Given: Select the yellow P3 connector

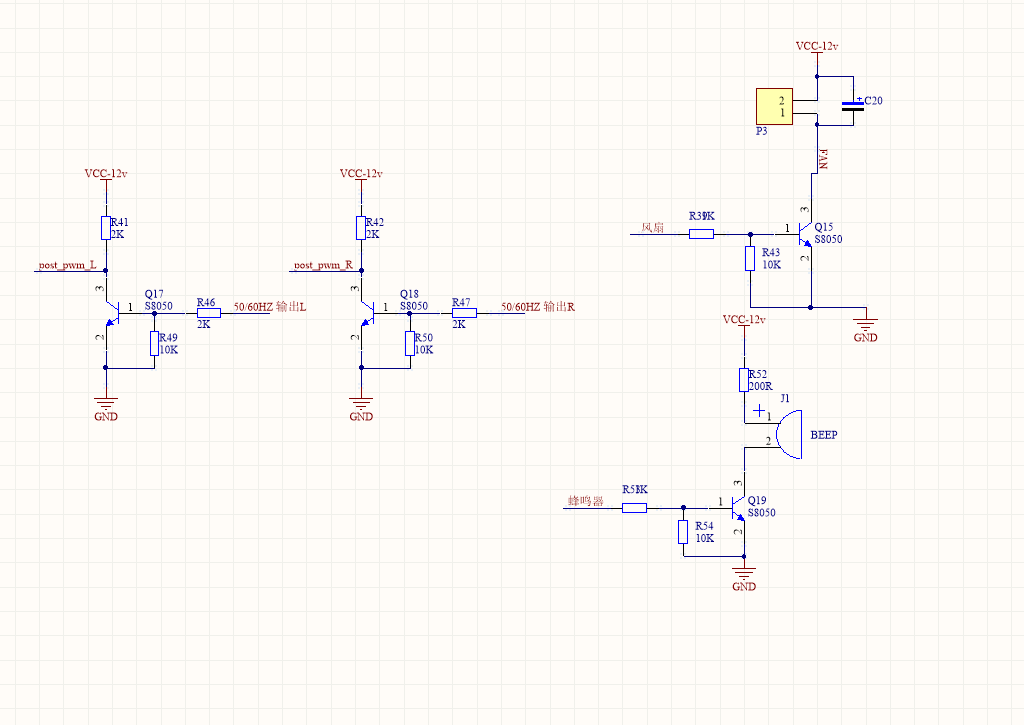Looking at the screenshot, I should pos(773,106).
